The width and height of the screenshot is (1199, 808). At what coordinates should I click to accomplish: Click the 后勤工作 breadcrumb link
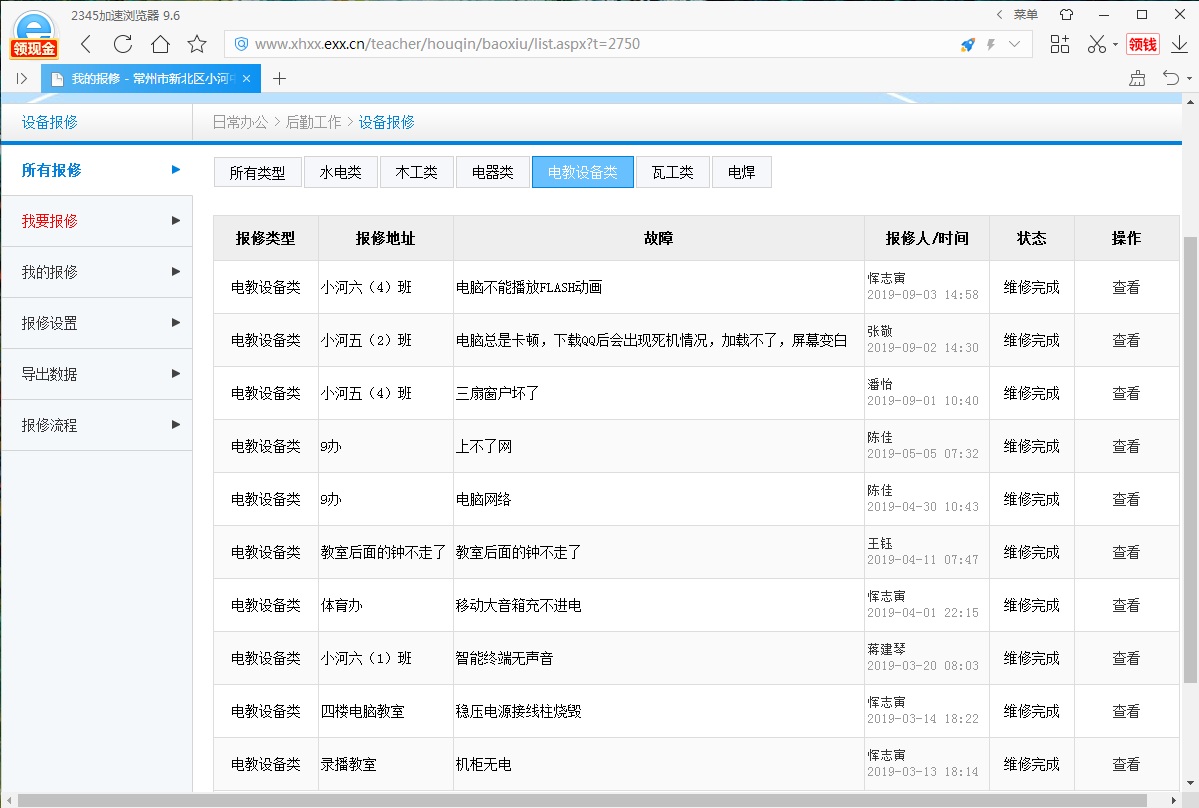(314, 122)
